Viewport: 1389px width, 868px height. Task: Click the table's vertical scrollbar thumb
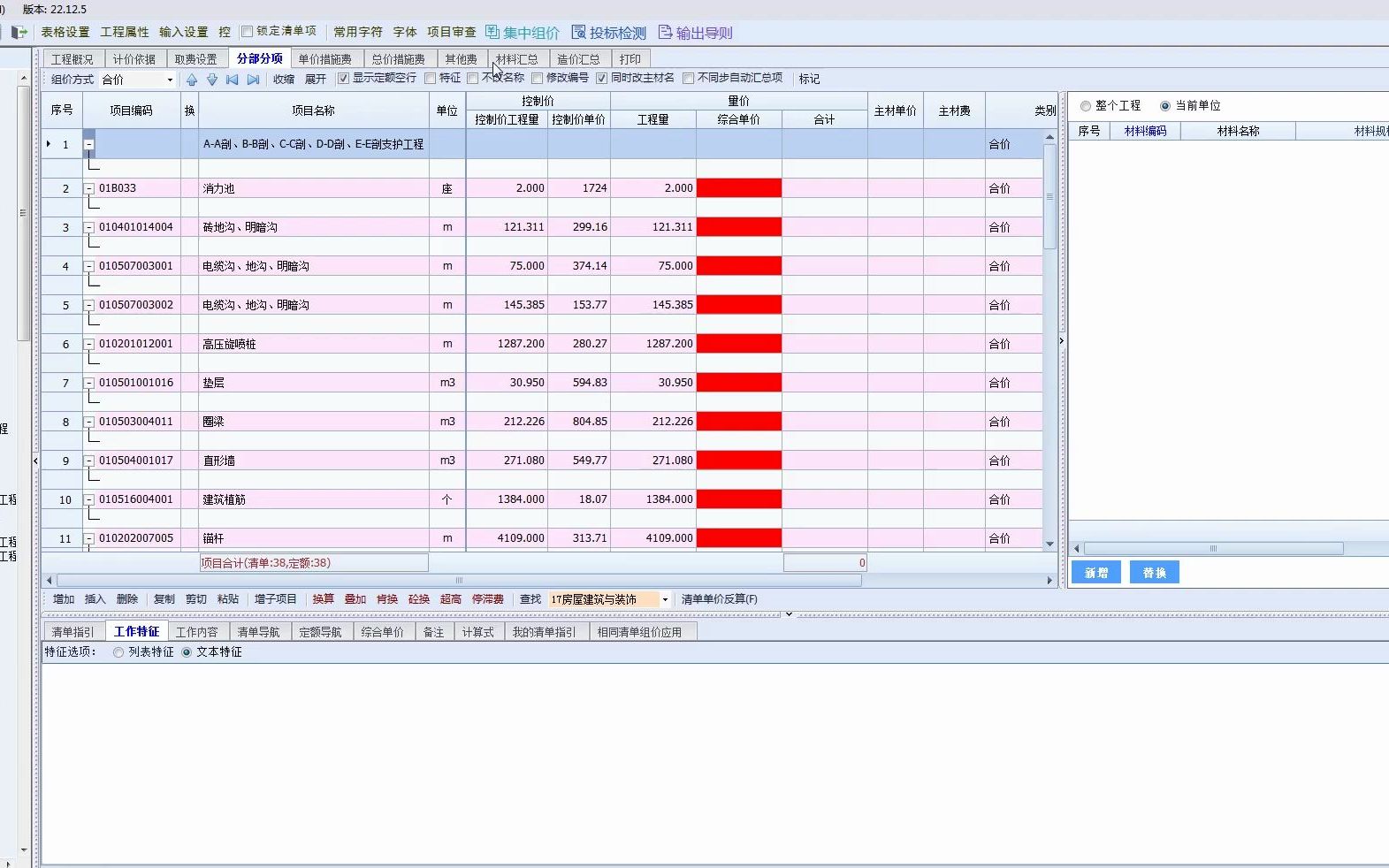1050,196
